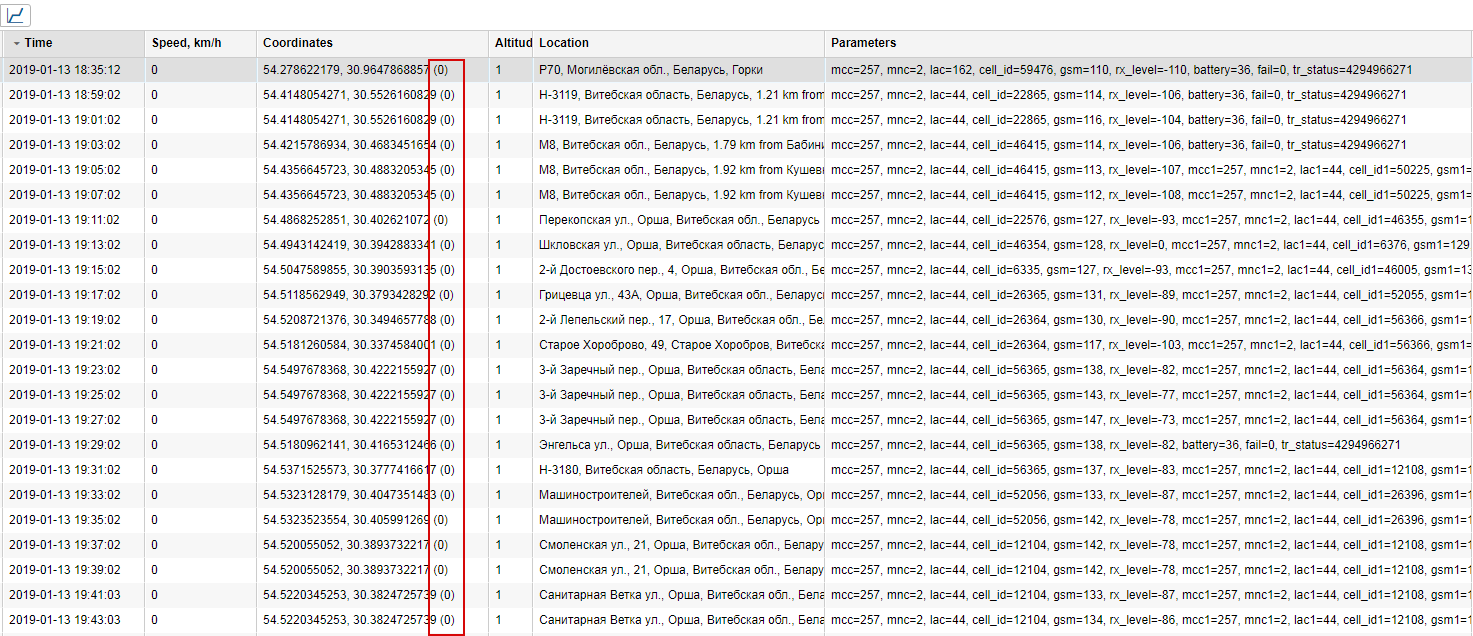
Task: Sort by Speed, km/h column header
Action: (187, 43)
